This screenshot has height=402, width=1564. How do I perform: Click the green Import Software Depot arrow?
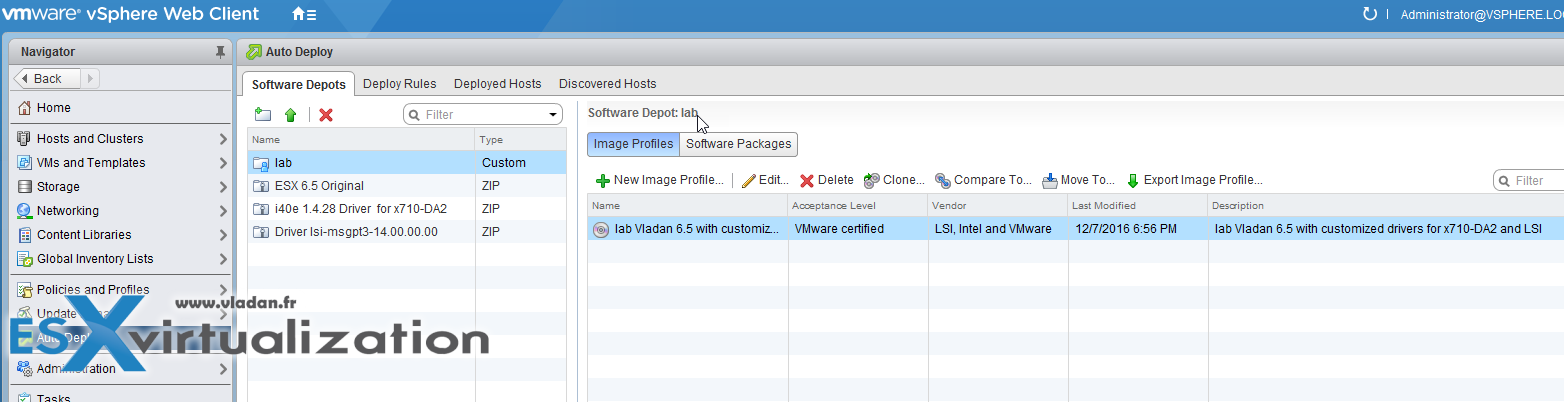[x=290, y=115]
